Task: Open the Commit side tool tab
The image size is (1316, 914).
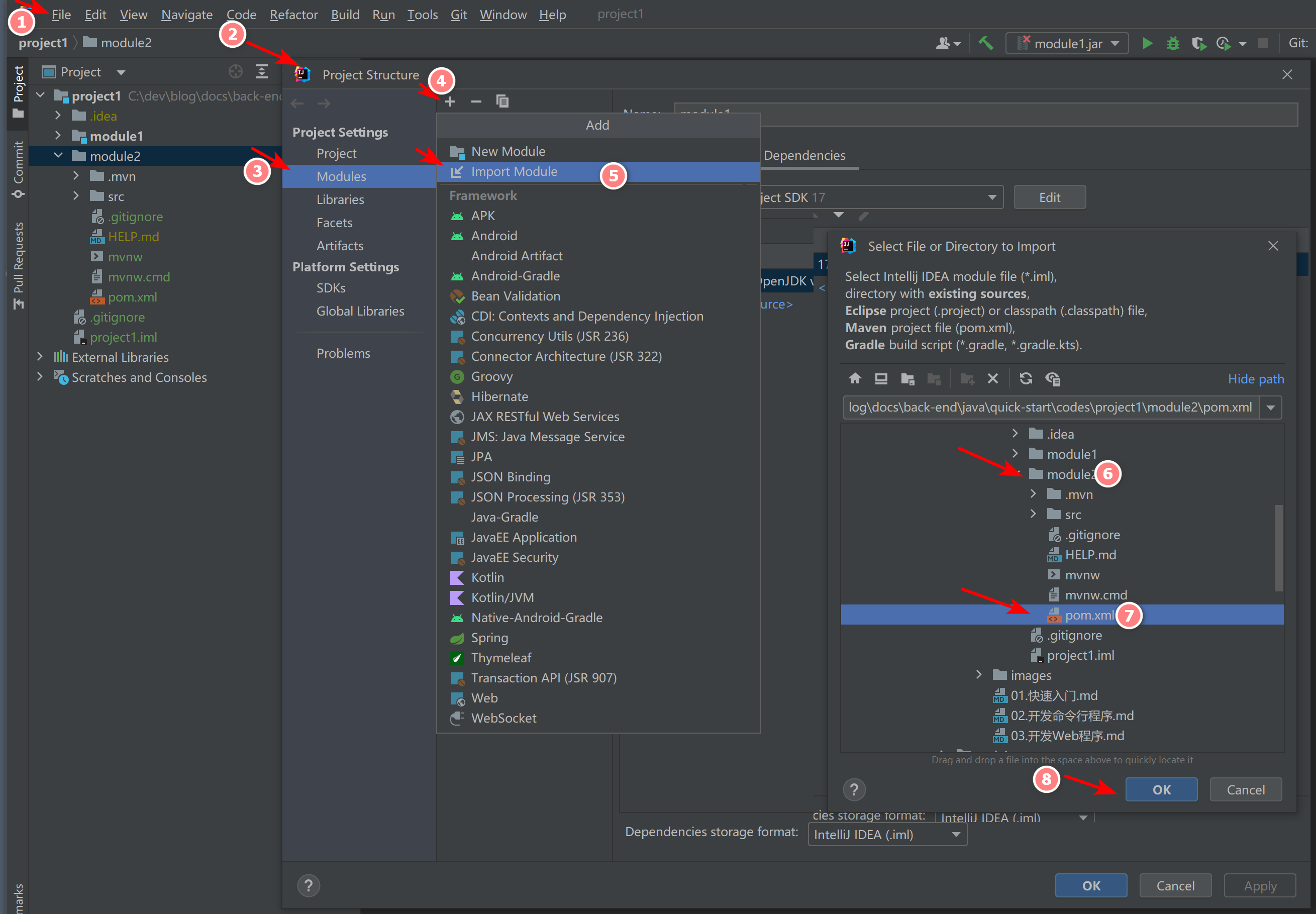Action: [18, 170]
